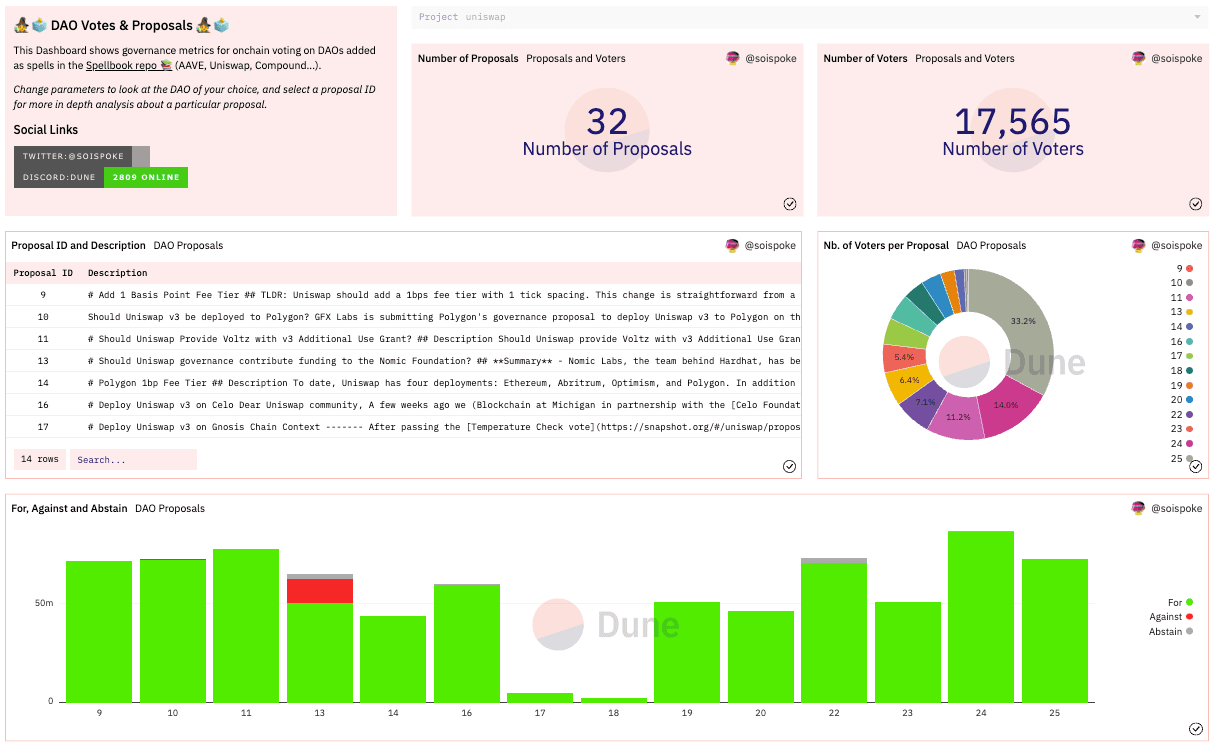Viewport: 1214px width, 746px height.
Task: Click the 6.4% yellow pie slice
Action: coord(907,380)
